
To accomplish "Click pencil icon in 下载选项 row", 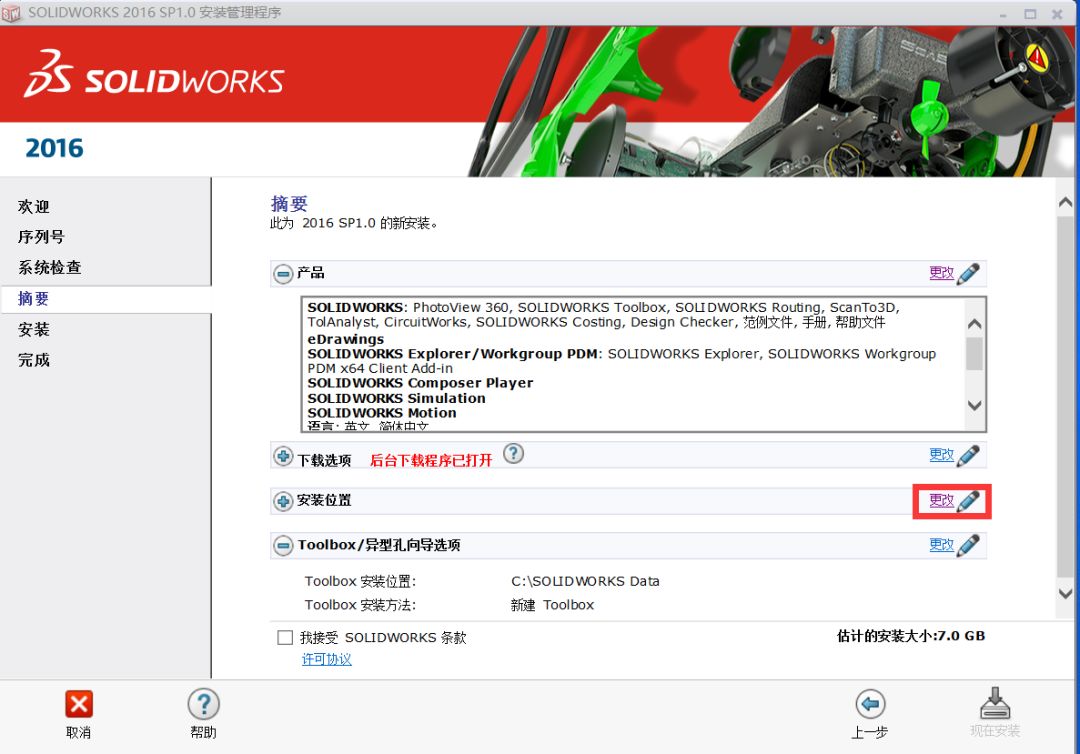I will 968,455.
